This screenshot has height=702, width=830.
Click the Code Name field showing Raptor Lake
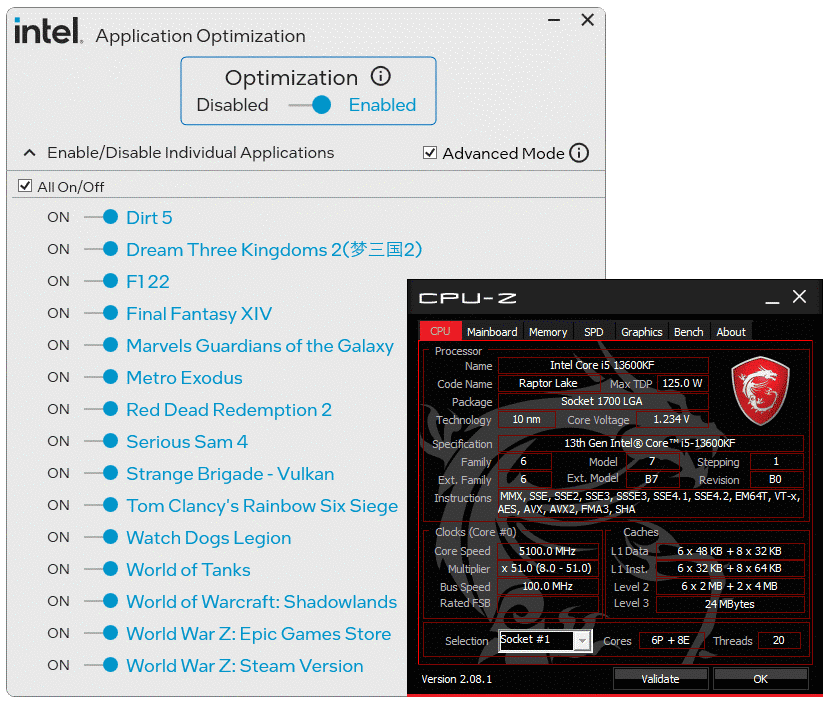[548, 383]
